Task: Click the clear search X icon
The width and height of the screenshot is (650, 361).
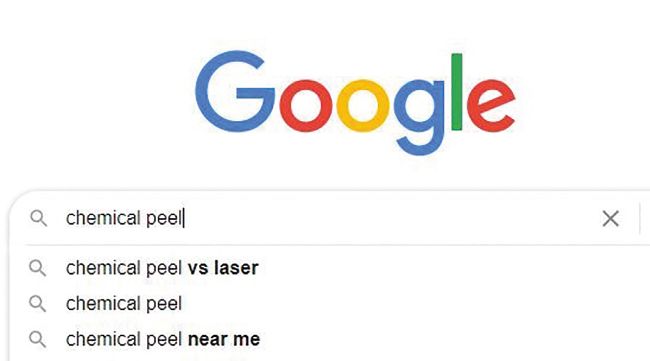Action: point(610,218)
